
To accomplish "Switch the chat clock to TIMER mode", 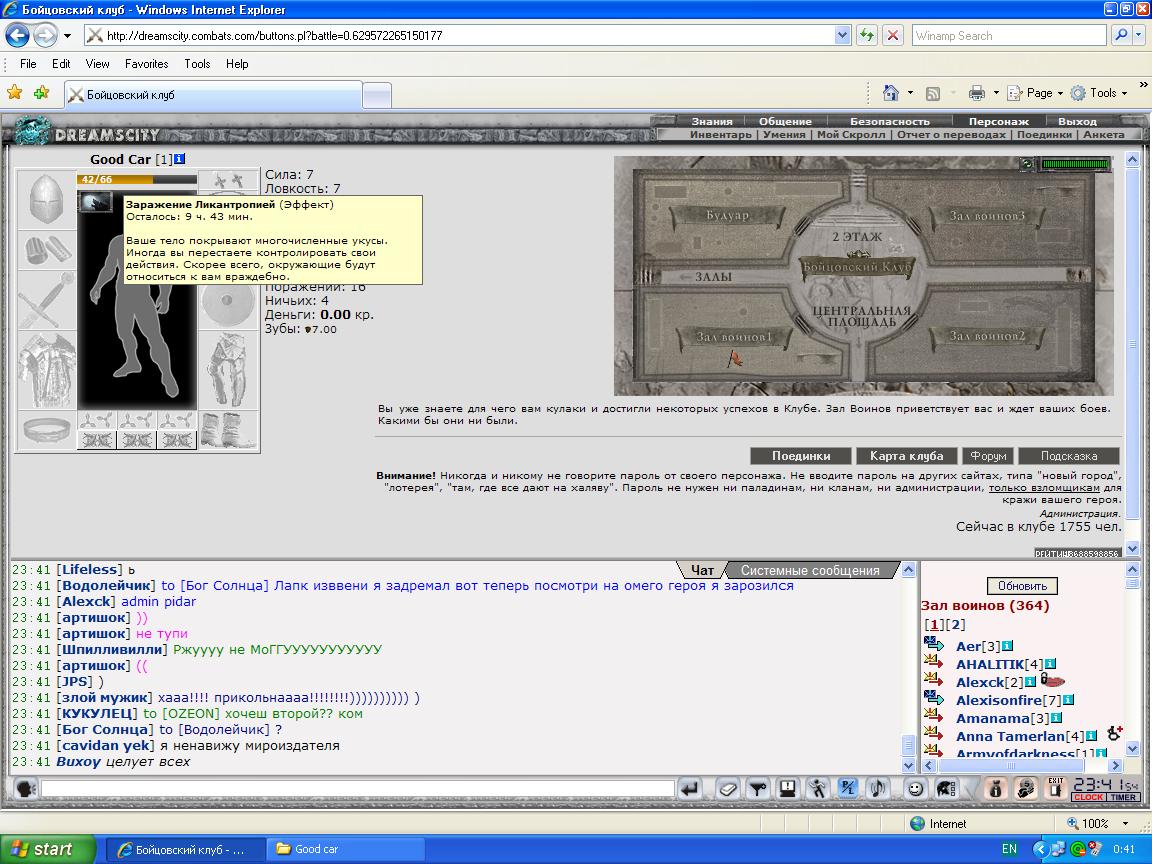I will (1124, 797).
